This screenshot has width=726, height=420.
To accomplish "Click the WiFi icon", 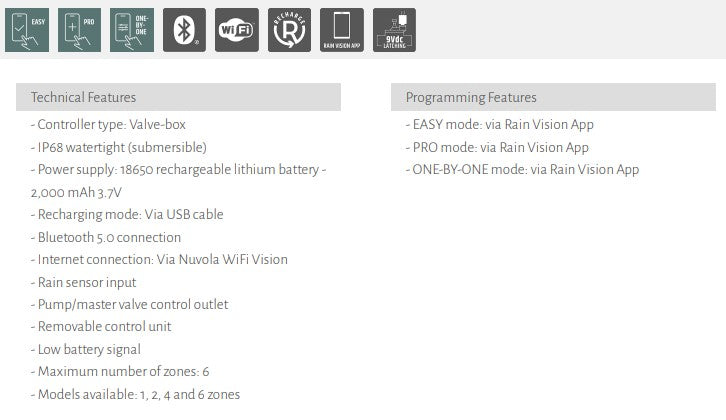I will (x=237, y=30).
